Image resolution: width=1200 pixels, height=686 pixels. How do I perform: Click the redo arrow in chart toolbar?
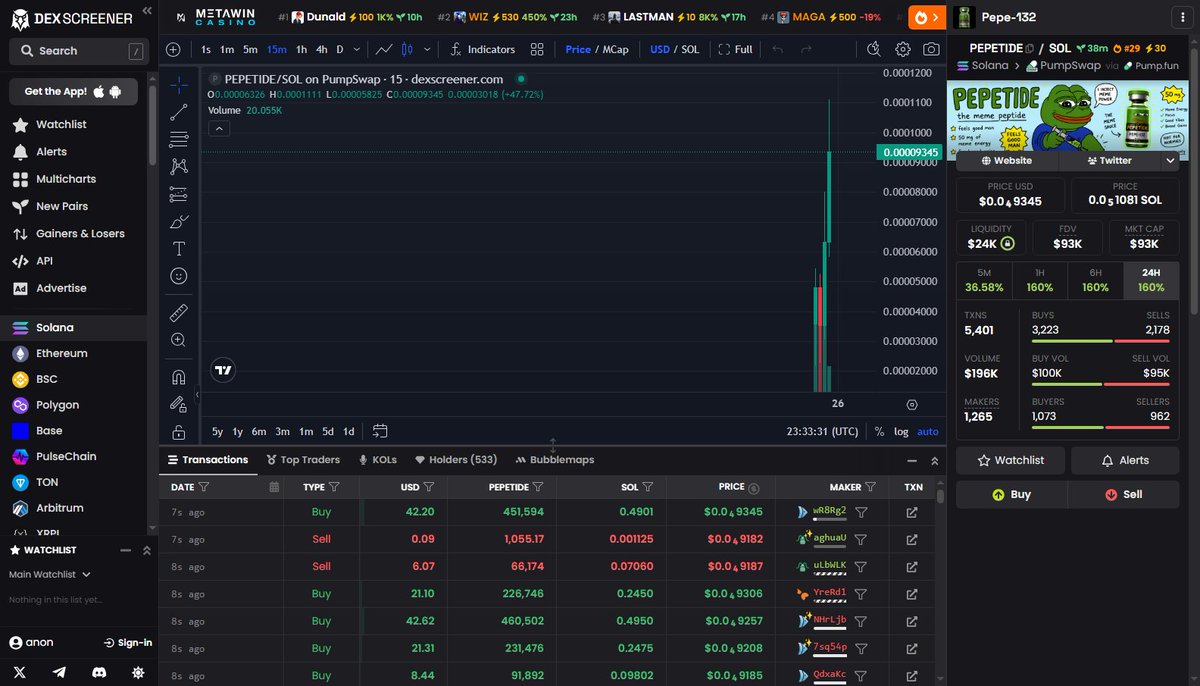tap(806, 49)
